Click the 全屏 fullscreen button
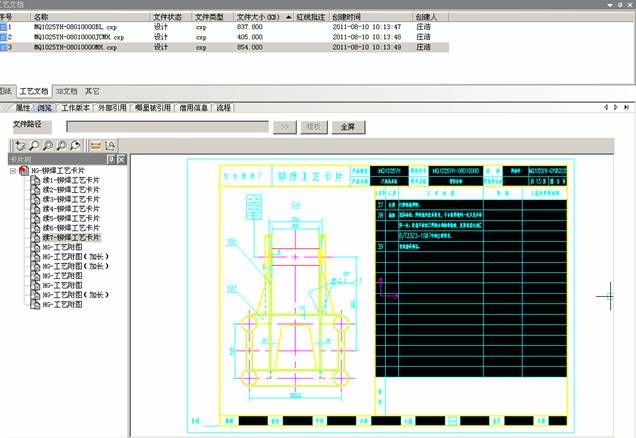This screenshot has width=636, height=438. pyautogui.click(x=347, y=127)
